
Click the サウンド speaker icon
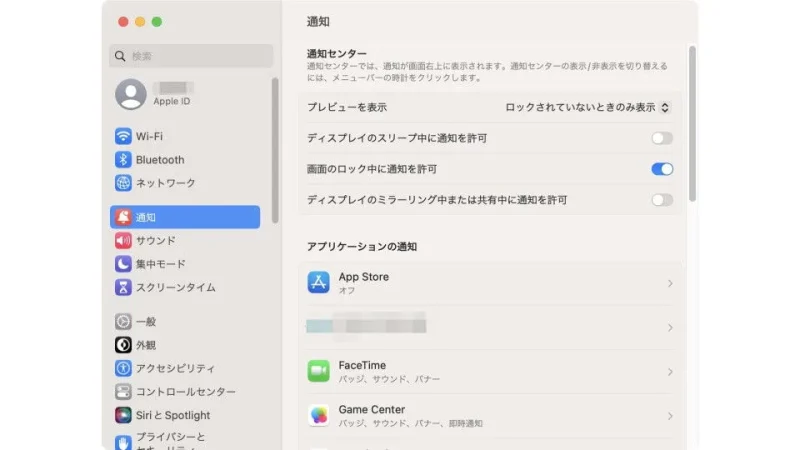(x=123, y=241)
